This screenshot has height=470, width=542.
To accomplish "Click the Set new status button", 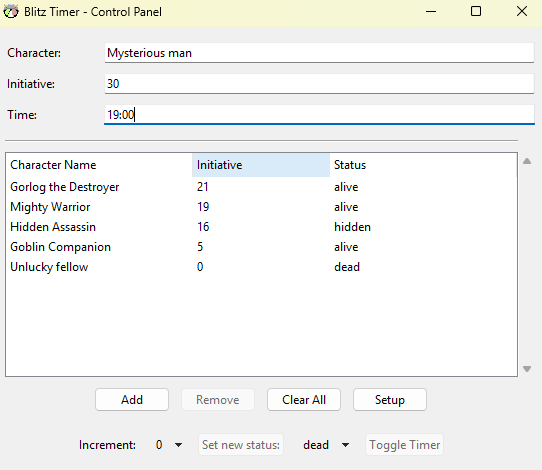I will point(241,445).
